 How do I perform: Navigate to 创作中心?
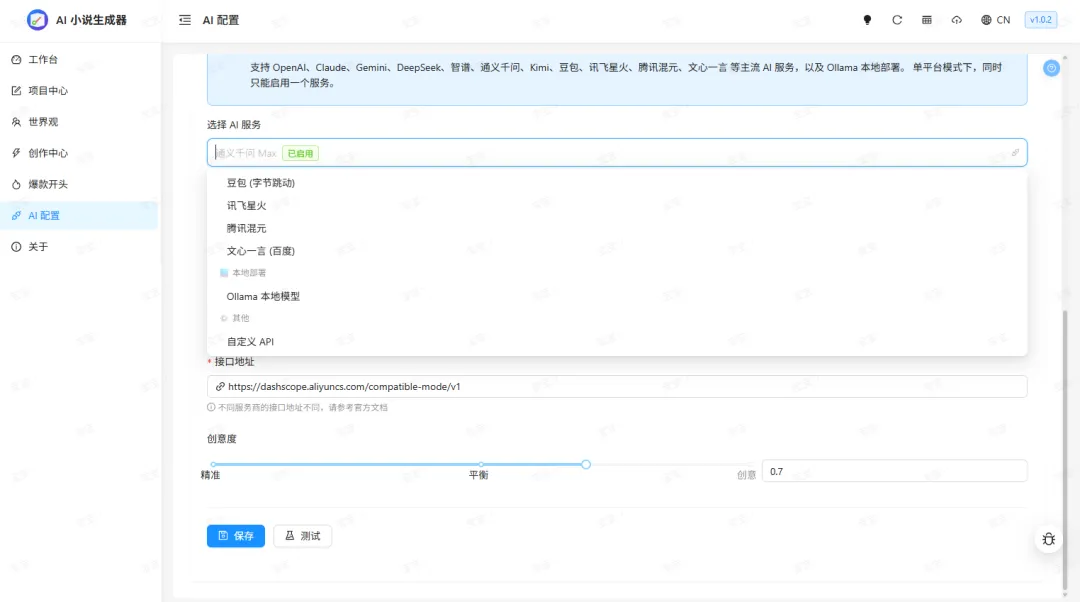pos(79,153)
